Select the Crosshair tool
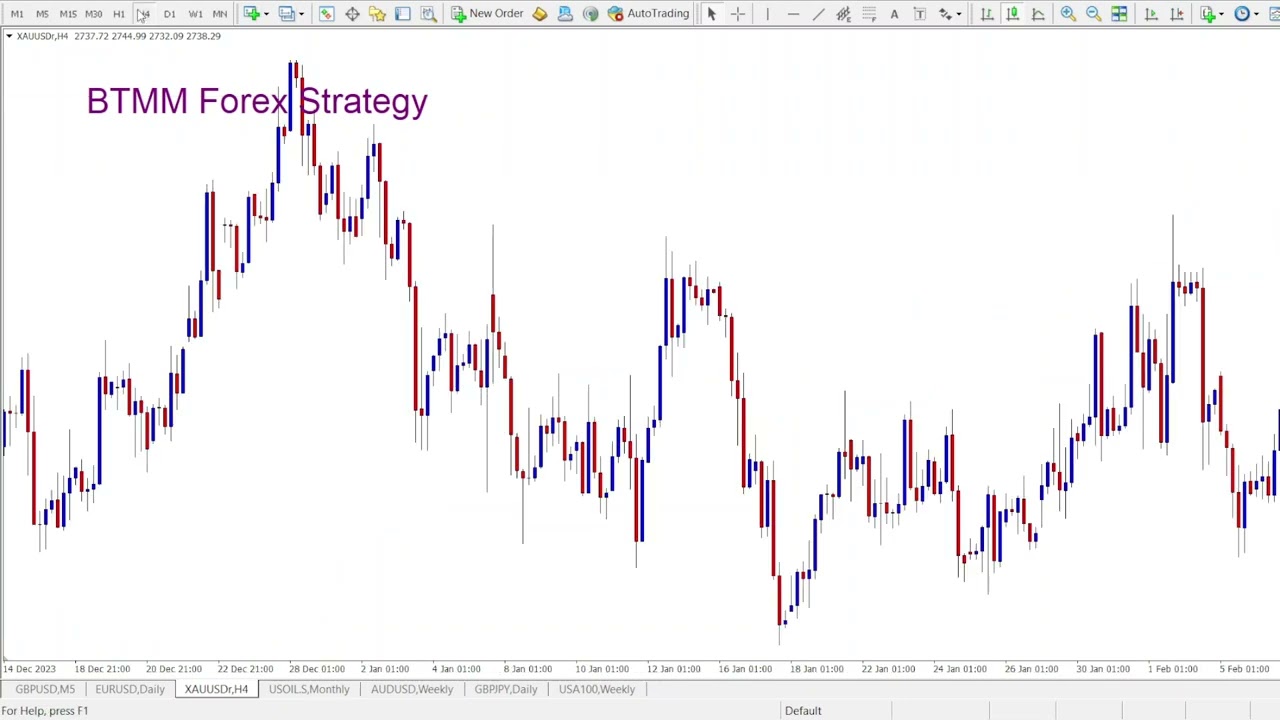Screen dimensions: 1280x720 738,14
